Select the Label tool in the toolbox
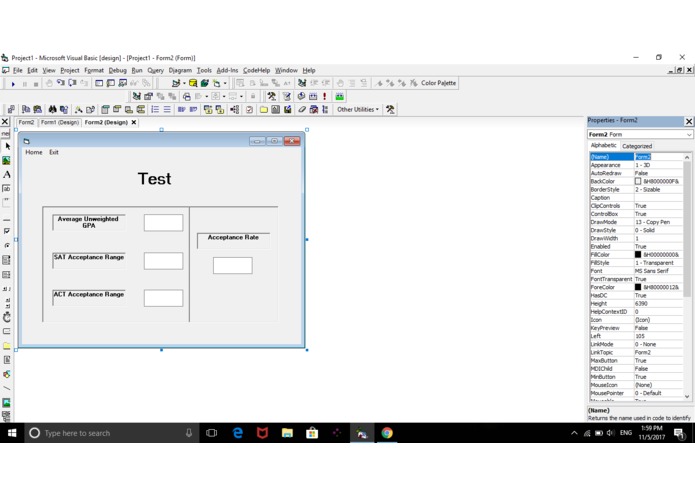695x494 pixels. pos(7,175)
